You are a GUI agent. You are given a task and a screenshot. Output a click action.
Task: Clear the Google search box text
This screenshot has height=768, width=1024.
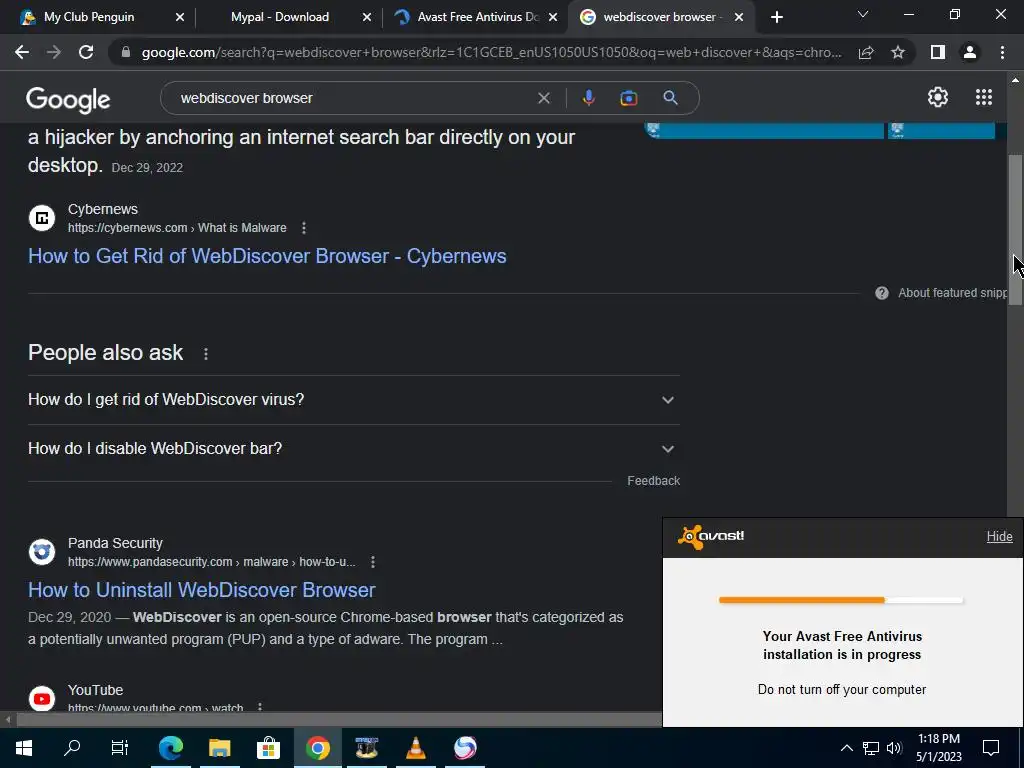click(543, 98)
